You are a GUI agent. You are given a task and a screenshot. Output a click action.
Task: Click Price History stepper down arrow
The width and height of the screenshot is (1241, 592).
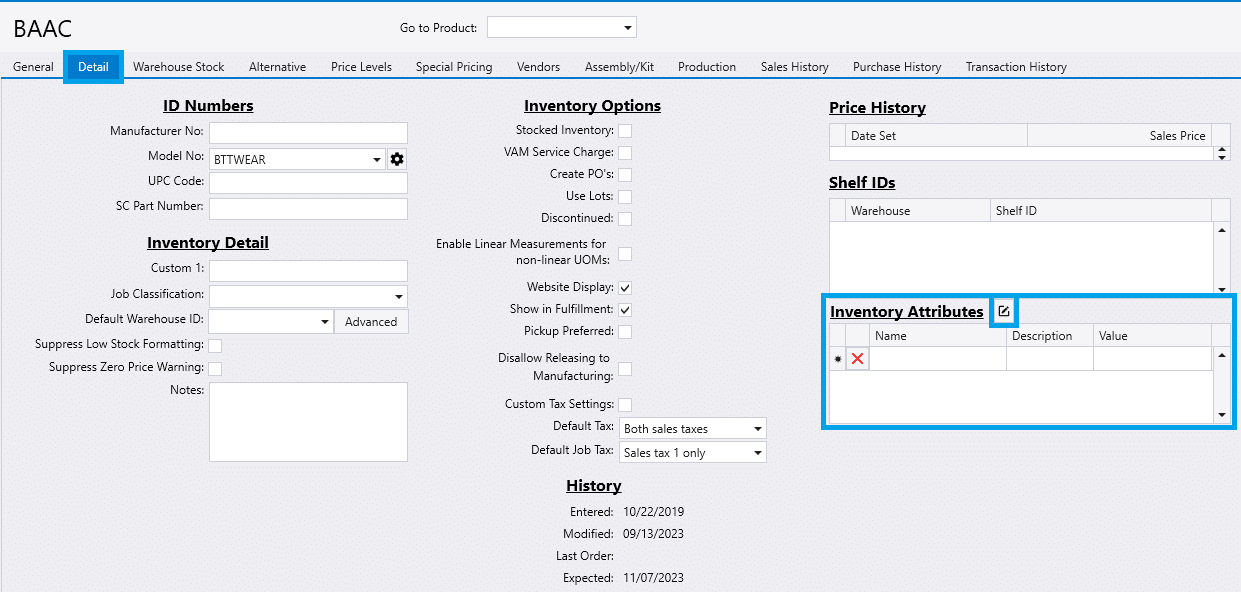point(1221,157)
